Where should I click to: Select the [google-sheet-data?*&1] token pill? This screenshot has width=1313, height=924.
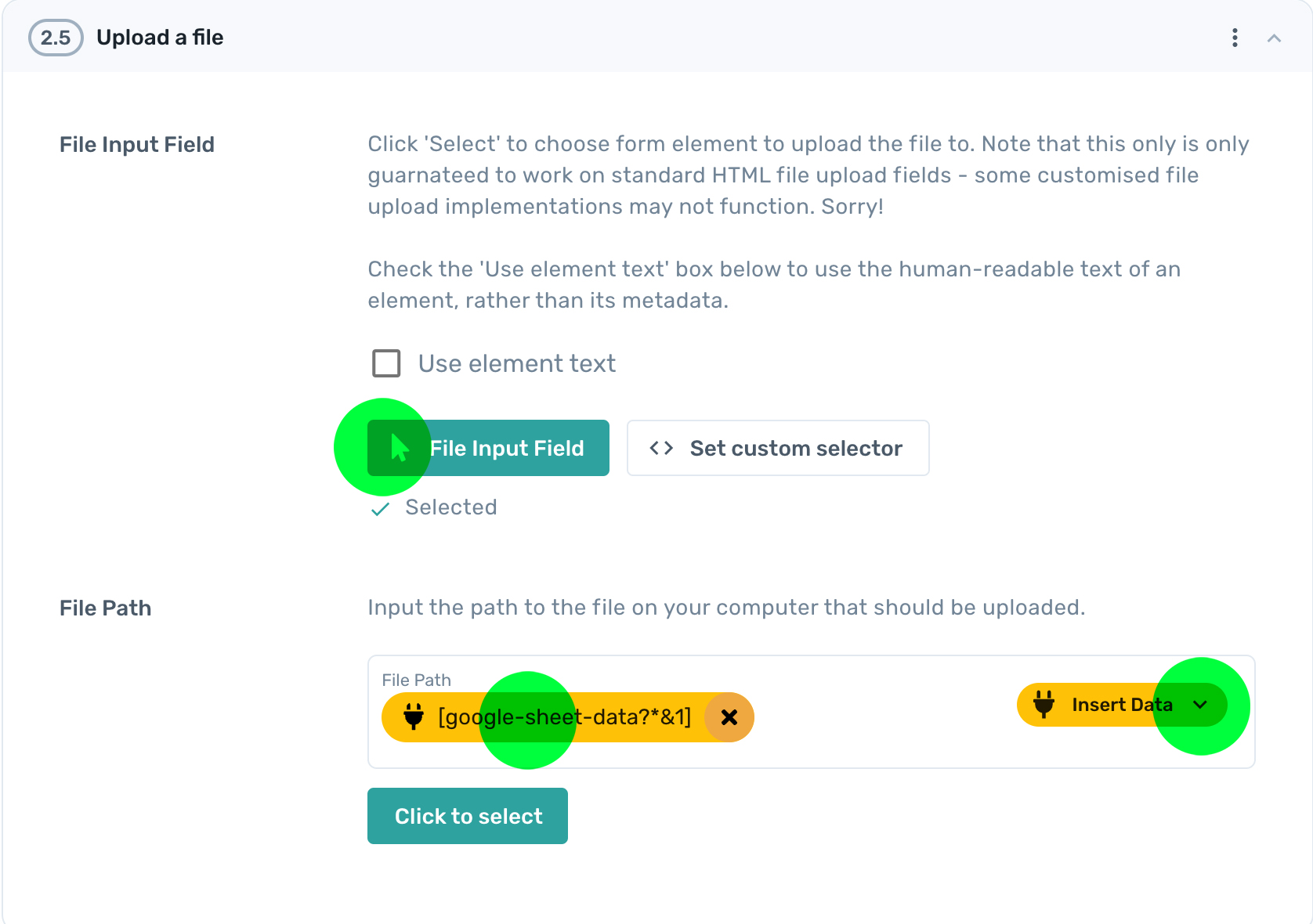(564, 716)
